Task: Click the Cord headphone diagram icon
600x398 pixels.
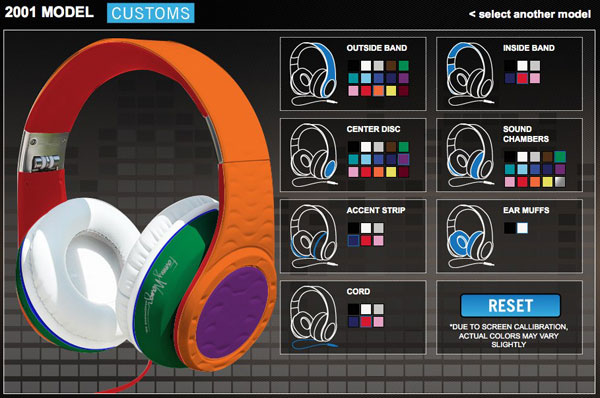Action: click(x=314, y=317)
